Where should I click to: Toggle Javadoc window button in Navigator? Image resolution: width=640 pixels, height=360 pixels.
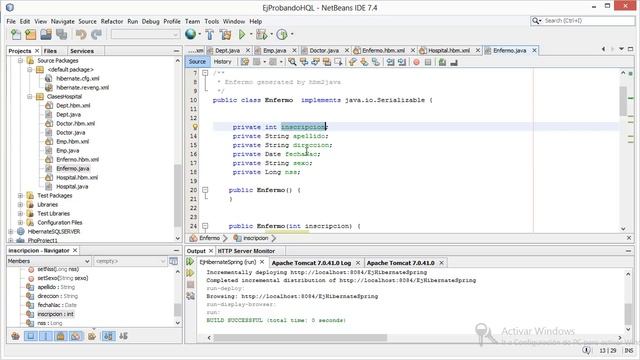coord(173,261)
